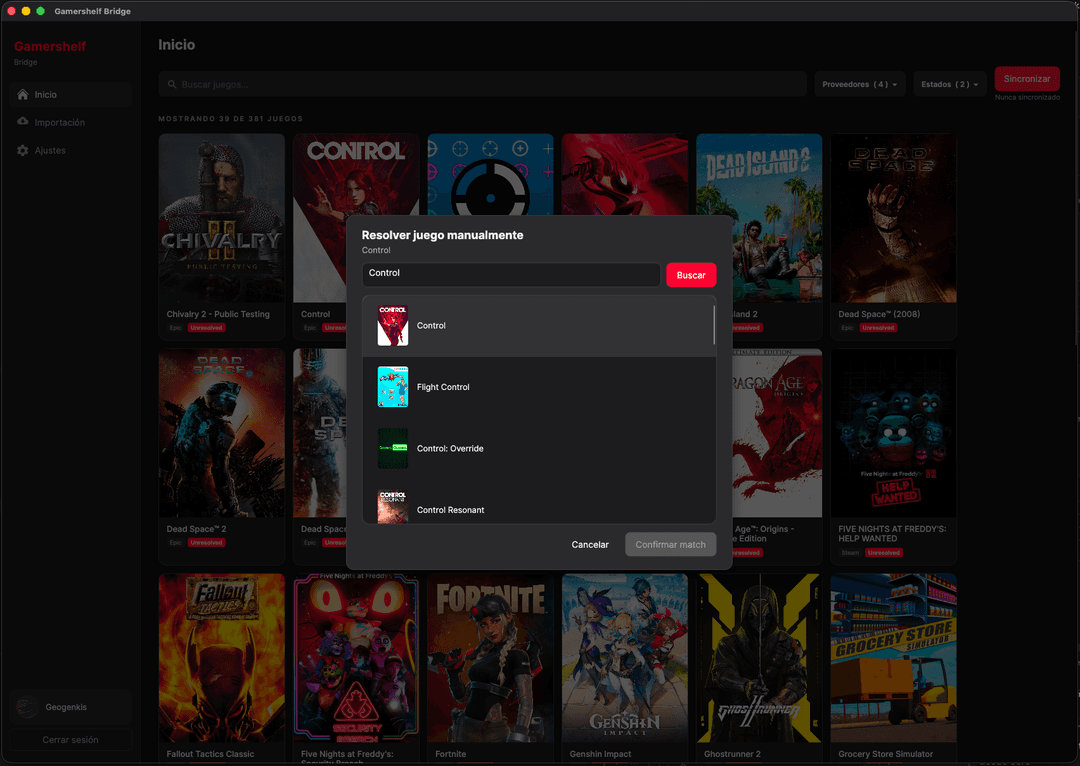Image resolution: width=1080 pixels, height=766 pixels.
Task: Open the Importación sidebar section
Action: coord(60,122)
